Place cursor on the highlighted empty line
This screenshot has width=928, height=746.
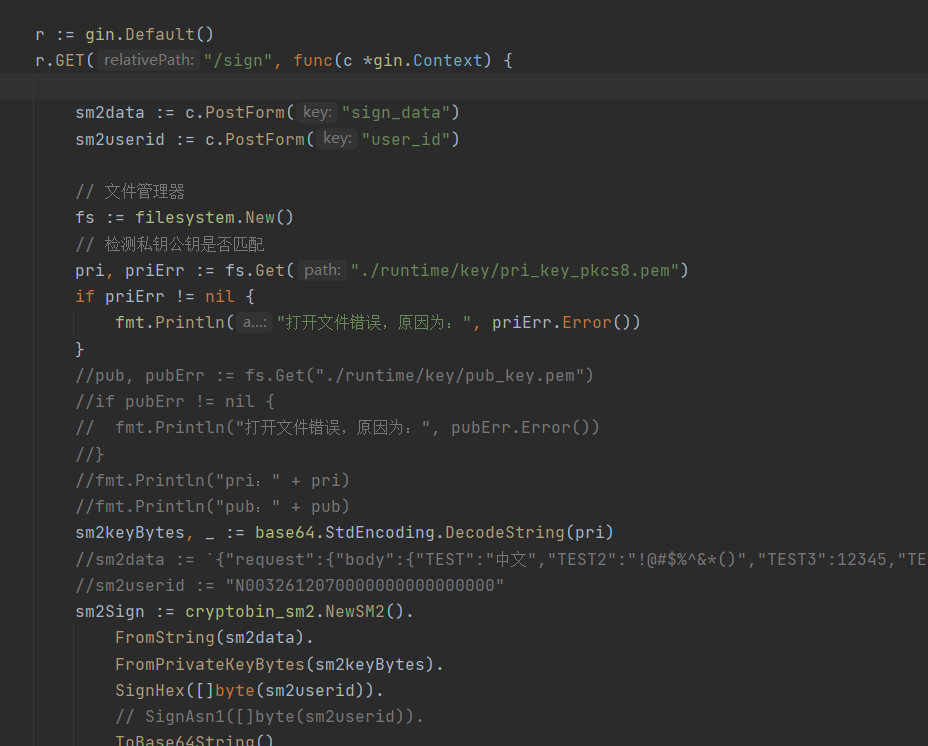pos(400,87)
